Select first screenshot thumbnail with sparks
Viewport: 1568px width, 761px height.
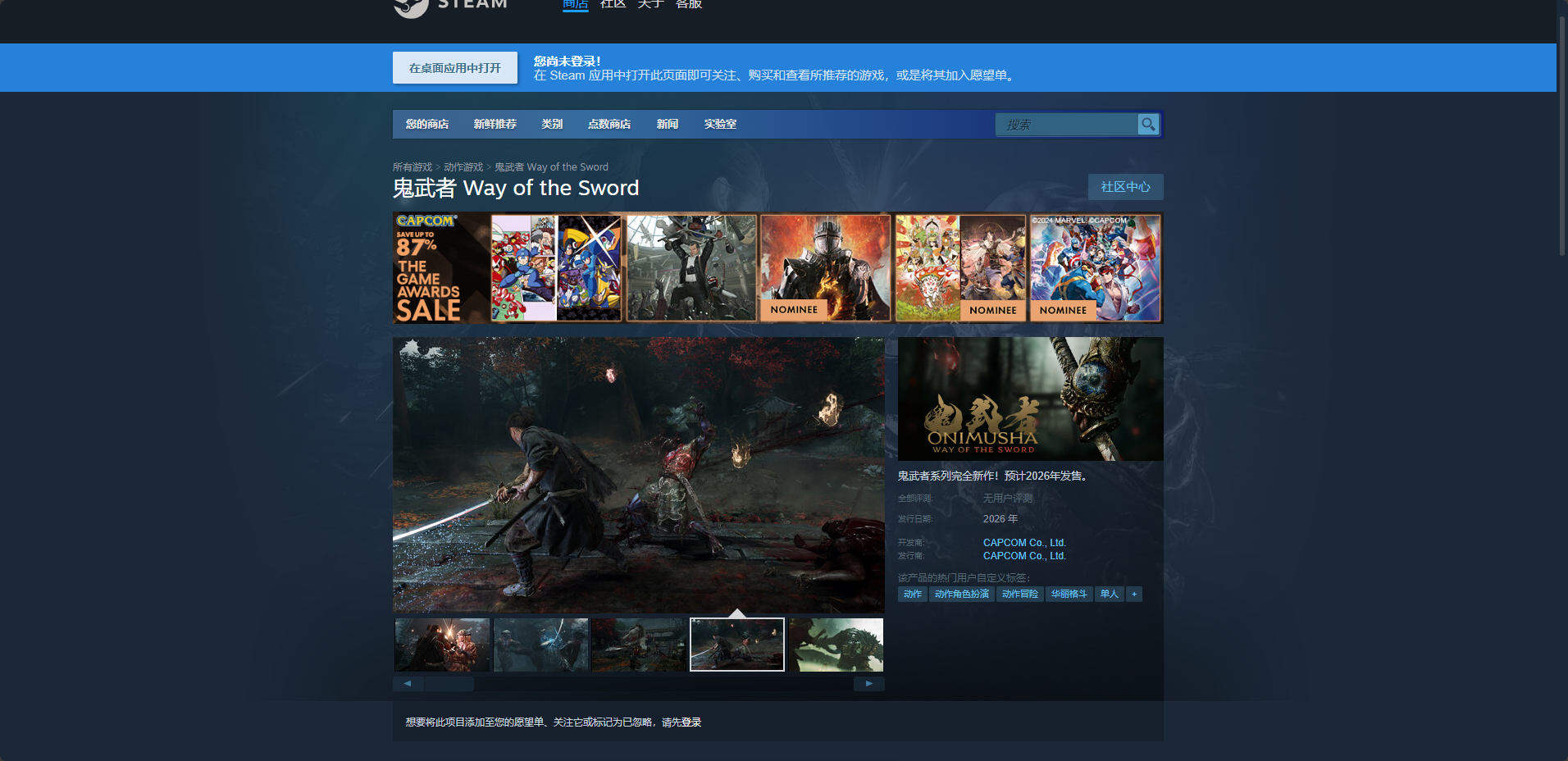442,645
